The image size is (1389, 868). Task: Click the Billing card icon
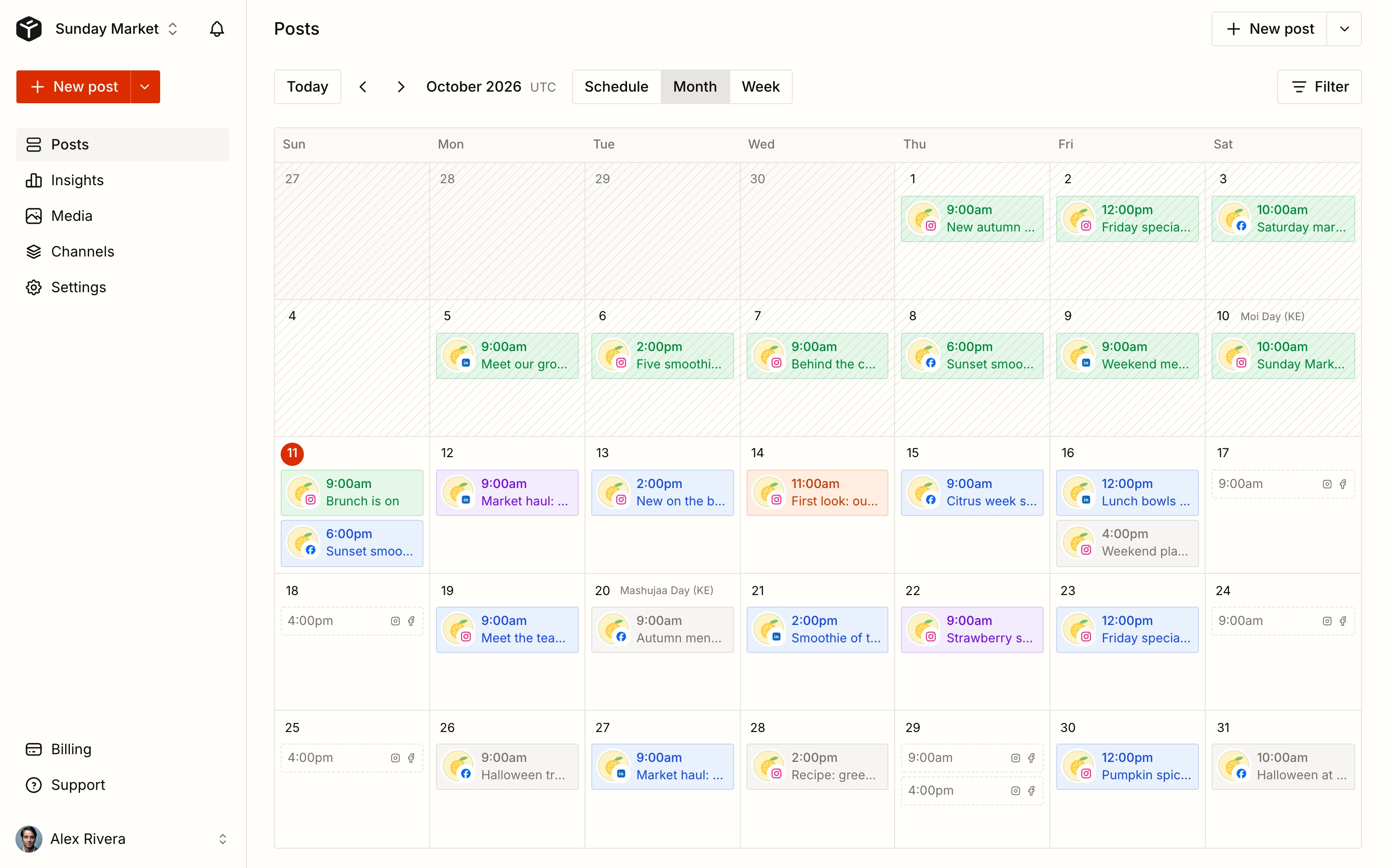(x=34, y=749)
